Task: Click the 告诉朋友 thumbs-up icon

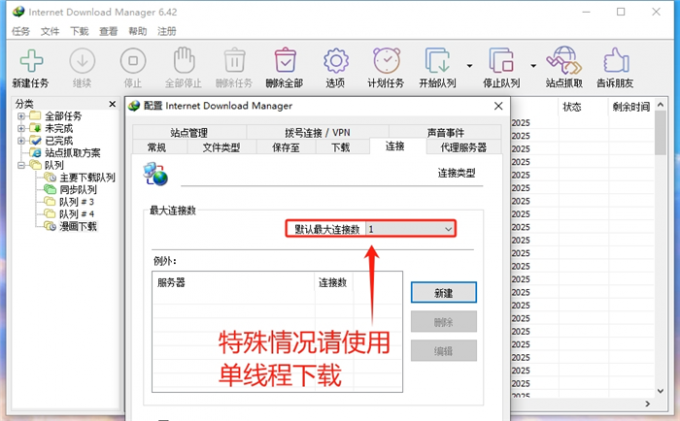Action: pos(616,60)
